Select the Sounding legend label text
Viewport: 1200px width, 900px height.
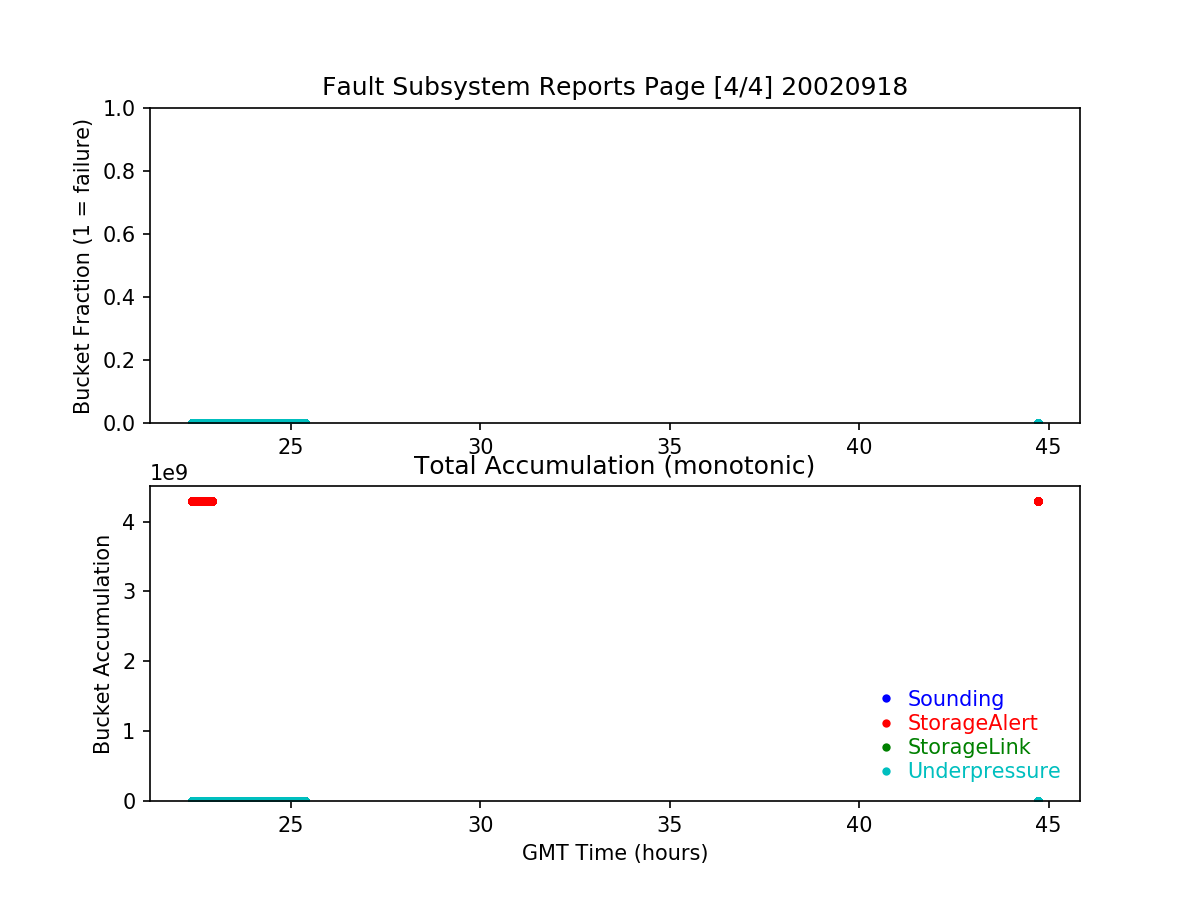955,699
